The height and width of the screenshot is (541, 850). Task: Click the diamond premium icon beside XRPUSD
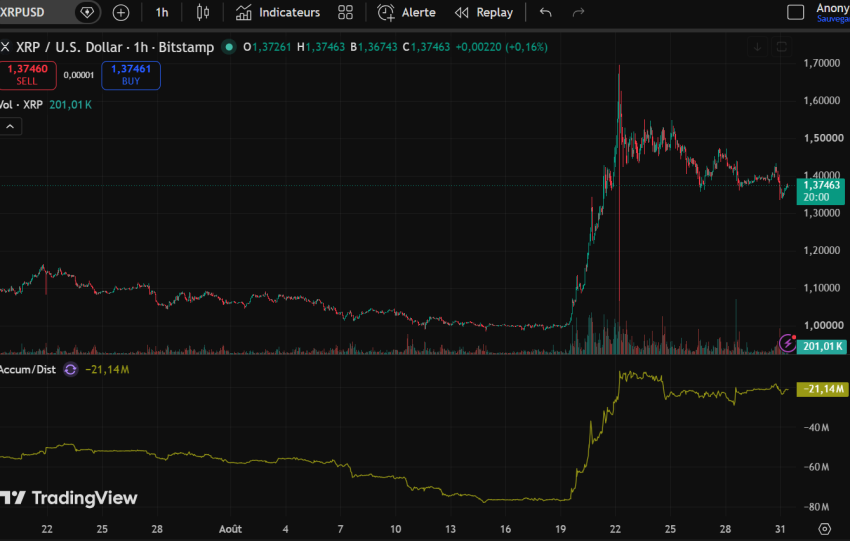[x=87, y=12]
